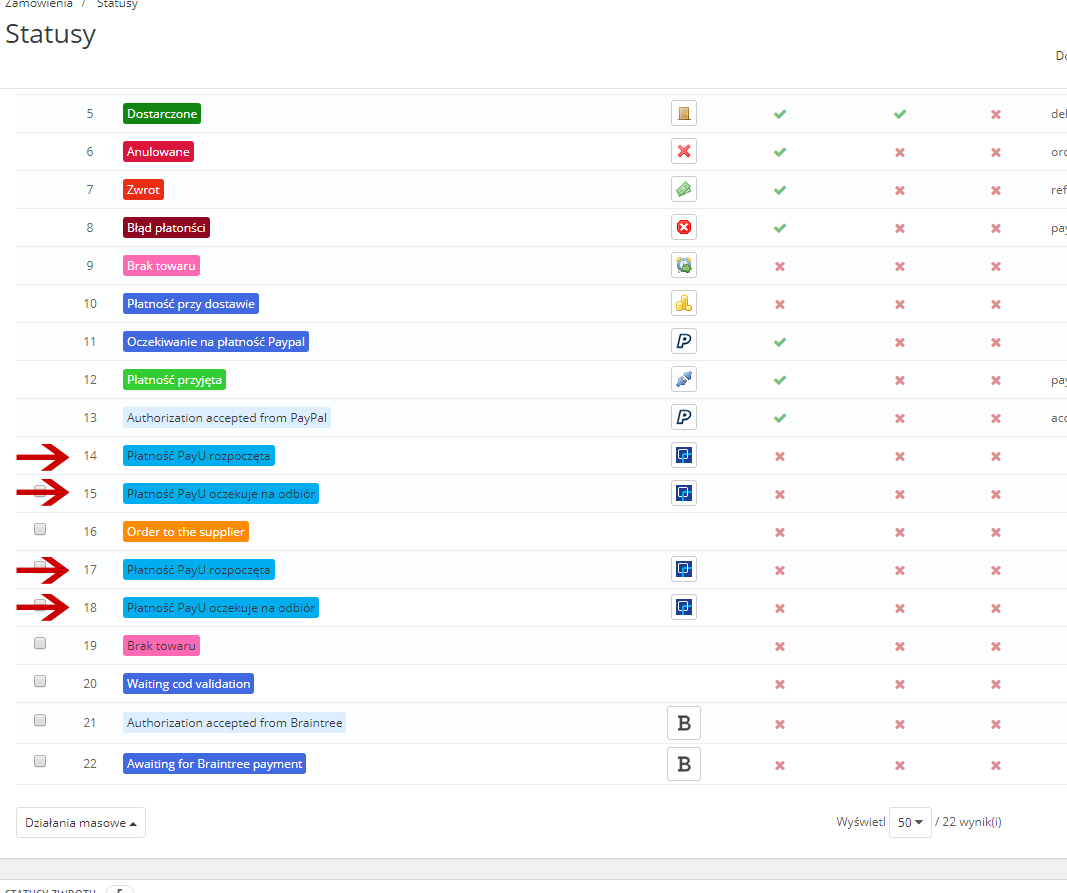Toggle green checkmark in Płatność przyjęta row

780,380
